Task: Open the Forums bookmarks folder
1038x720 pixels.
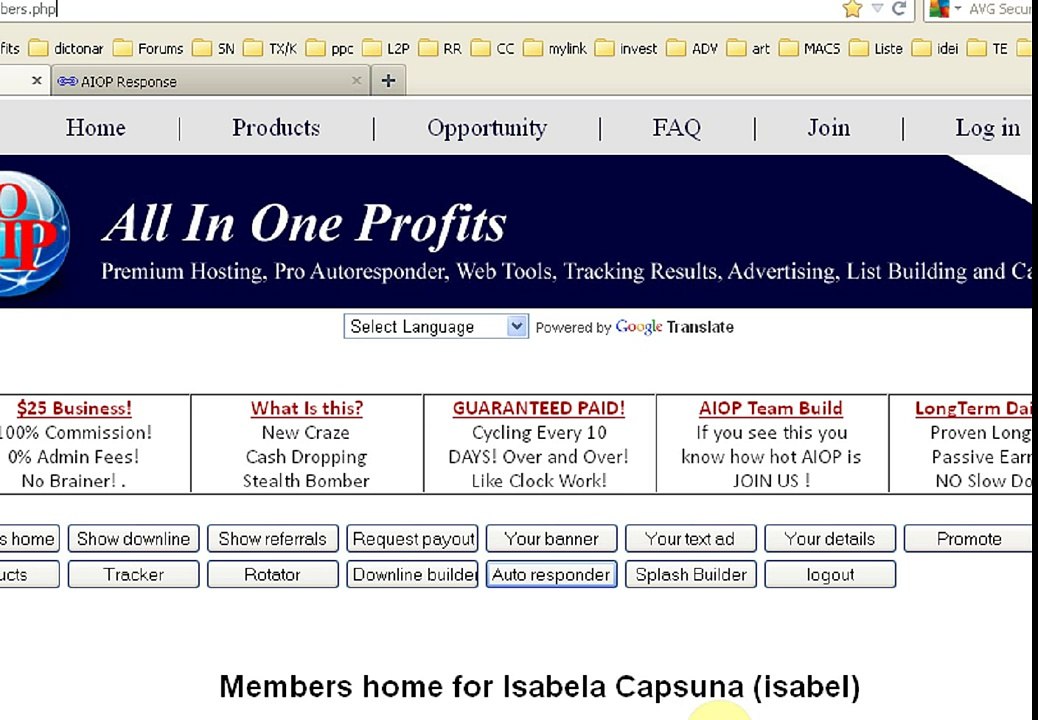Action: click(148, 48)
